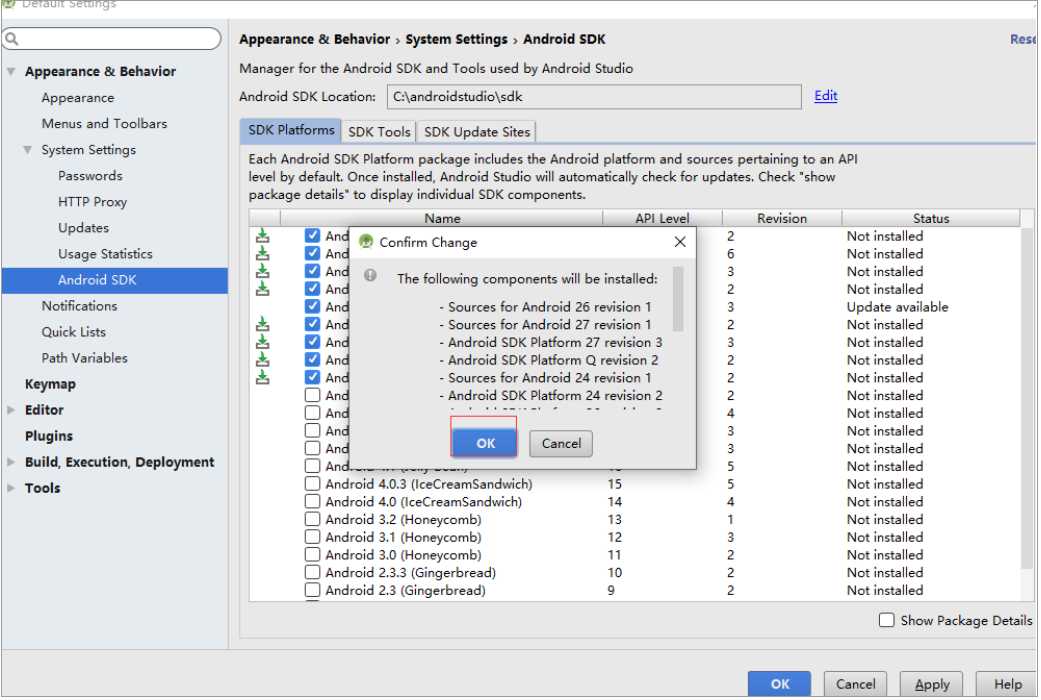
Task: Check Android 4.0.3 (IceCreamSandwich) platform
Action: coord(312,483)
